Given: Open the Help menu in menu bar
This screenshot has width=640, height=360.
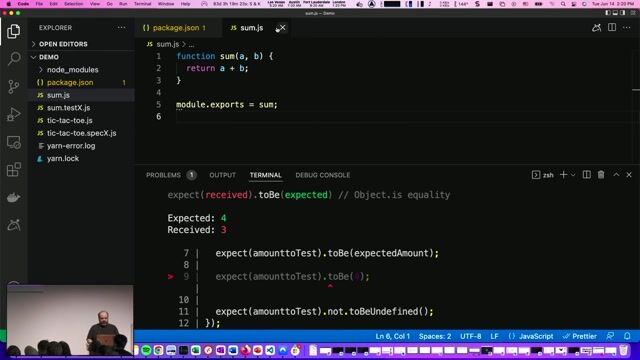Looking at the screenshot, I should (185, 4).
